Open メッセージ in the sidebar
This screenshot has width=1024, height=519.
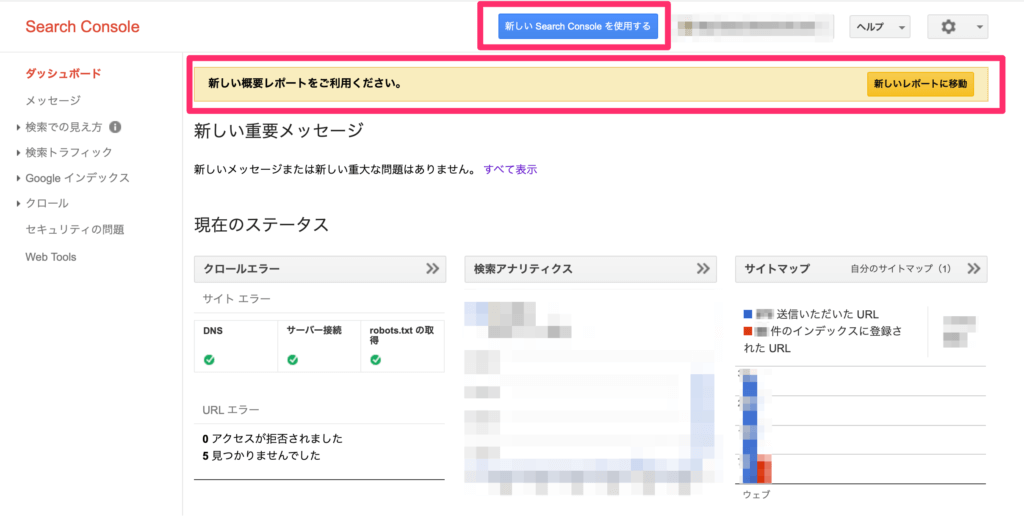53,101
